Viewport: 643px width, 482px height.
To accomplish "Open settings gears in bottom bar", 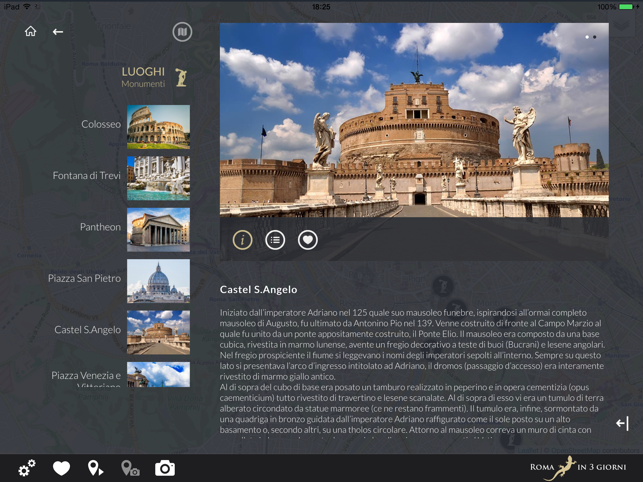I will tap(27, 468).
